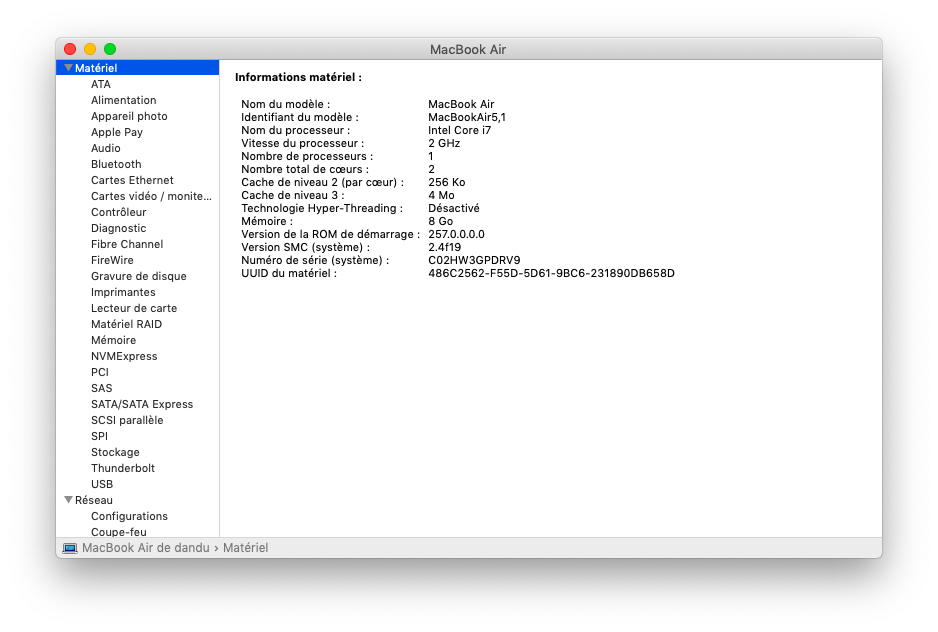938x632 pixels.
Task: Close the window with red button
Action: pyautogui.click(x=70, y=49)
